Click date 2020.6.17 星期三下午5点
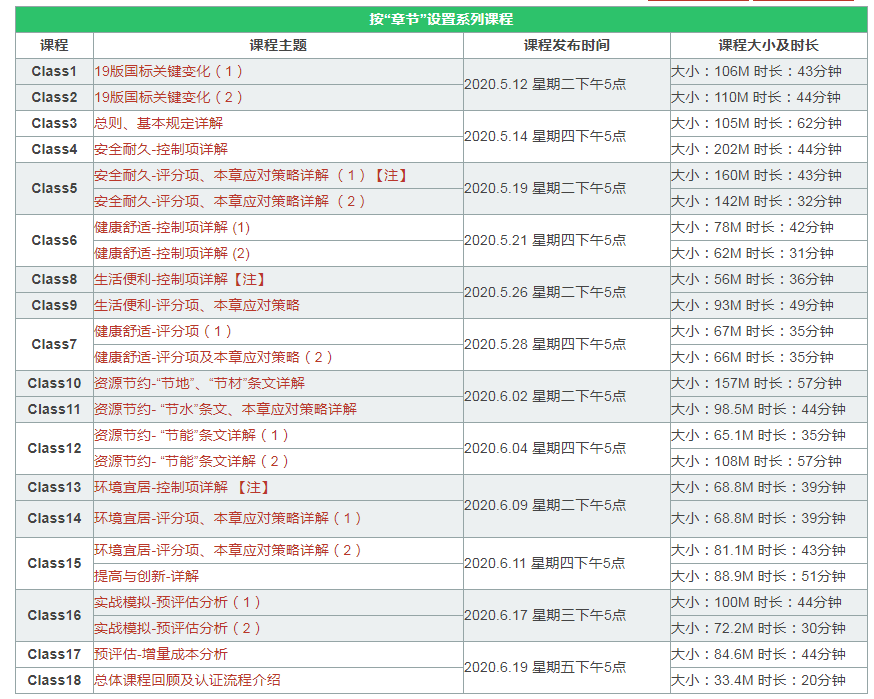The height and width of the screenshot is (699, 874). [545, 615]
